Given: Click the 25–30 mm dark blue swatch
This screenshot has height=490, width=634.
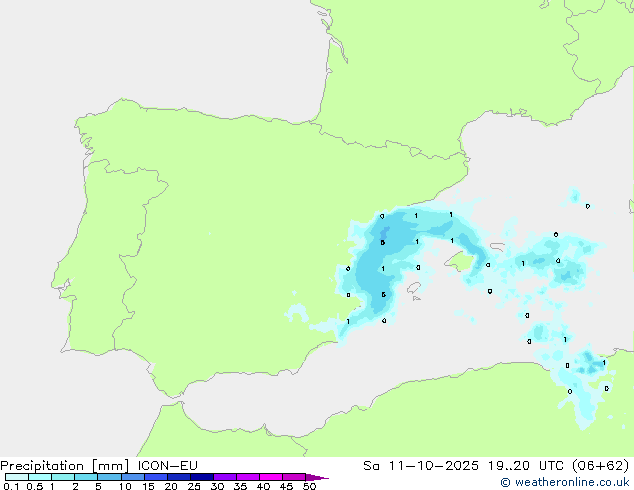Looking at the screenshot, I should [202, 477].
